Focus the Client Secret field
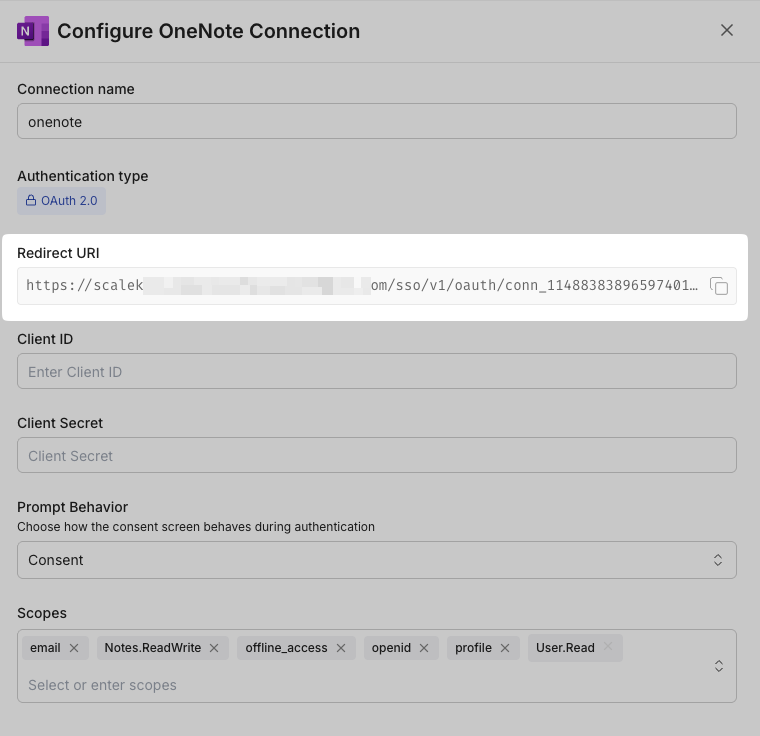Viewport: 760px width, 736px height. [377, 456]
